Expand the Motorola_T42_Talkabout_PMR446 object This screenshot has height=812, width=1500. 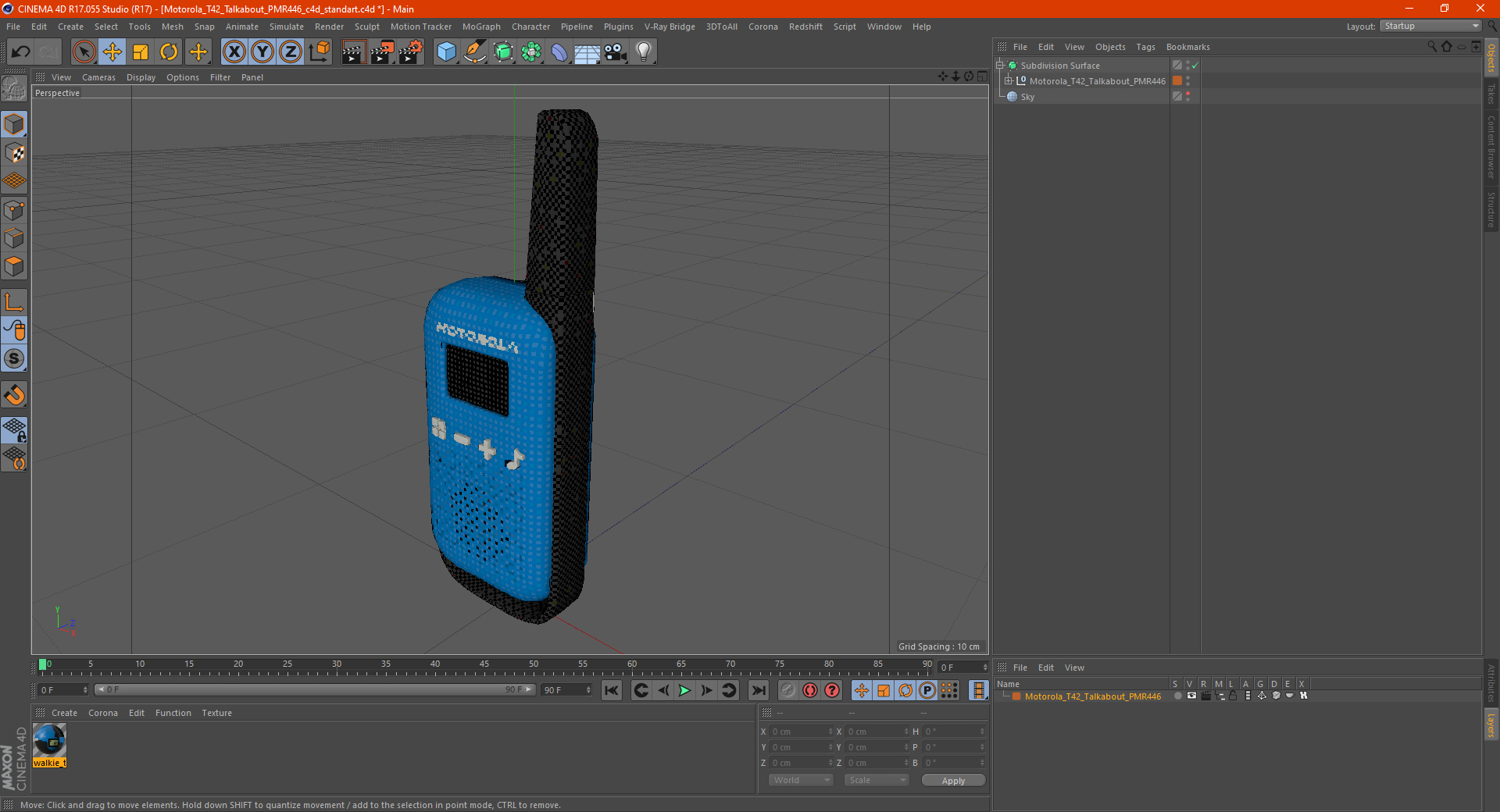tap(1008, 81)
